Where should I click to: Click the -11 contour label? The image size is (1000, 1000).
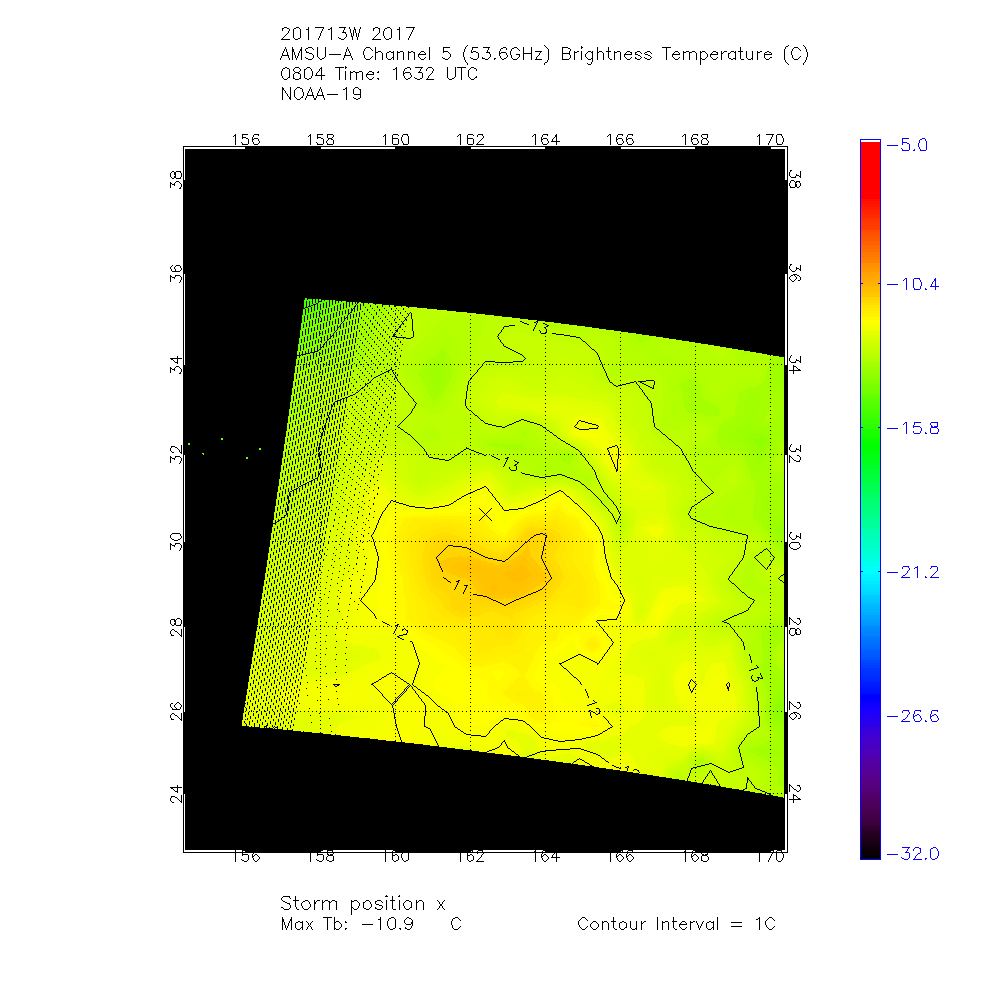click(x=459, y=585)
